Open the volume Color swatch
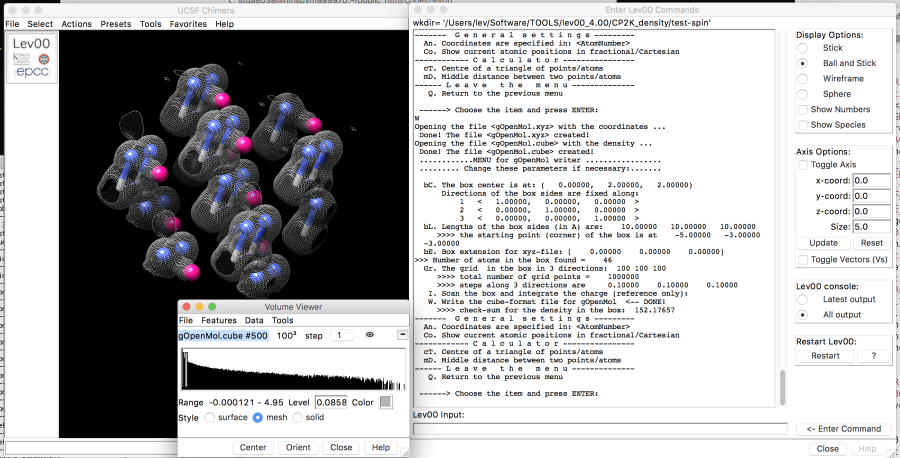900x458 pixels. [x=385, y=402]
